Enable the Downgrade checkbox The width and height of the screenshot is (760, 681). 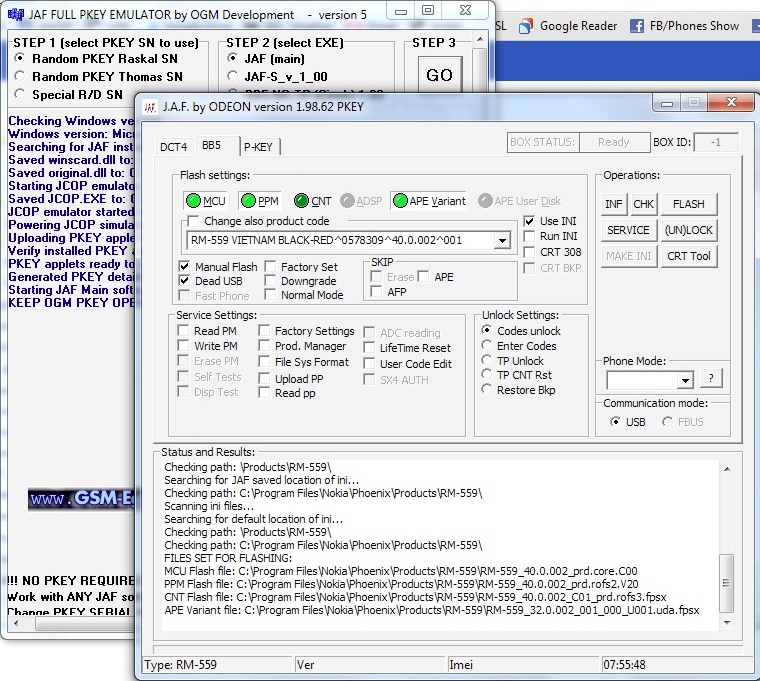[x=270, y=281]
